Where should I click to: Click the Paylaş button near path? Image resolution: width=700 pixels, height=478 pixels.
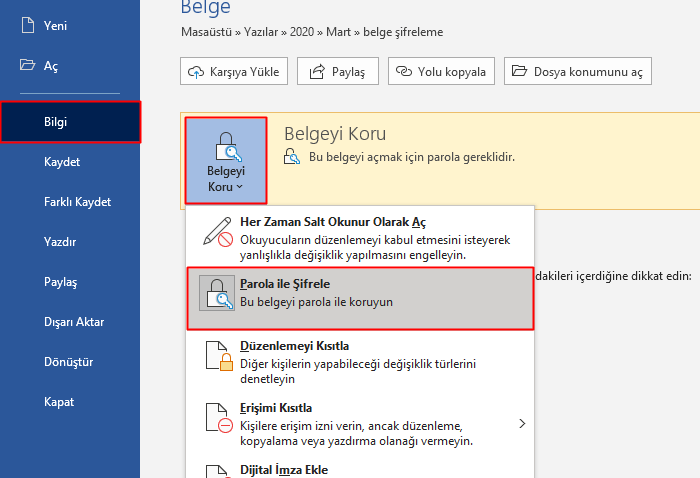(338, 71)
